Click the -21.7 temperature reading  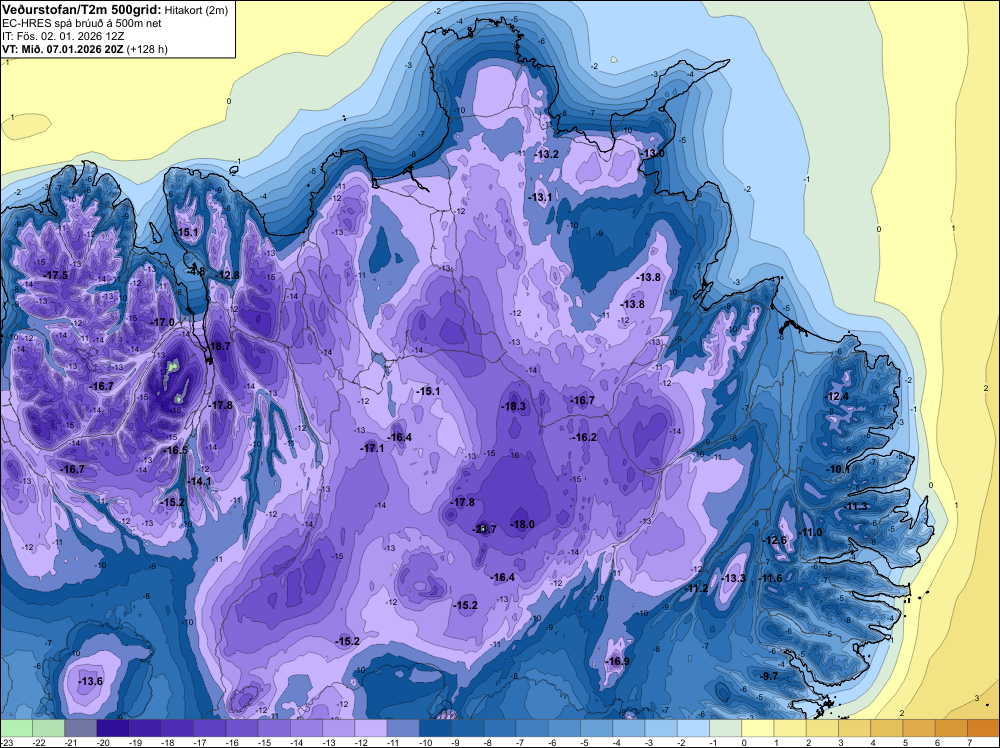[x=484, y=529]
